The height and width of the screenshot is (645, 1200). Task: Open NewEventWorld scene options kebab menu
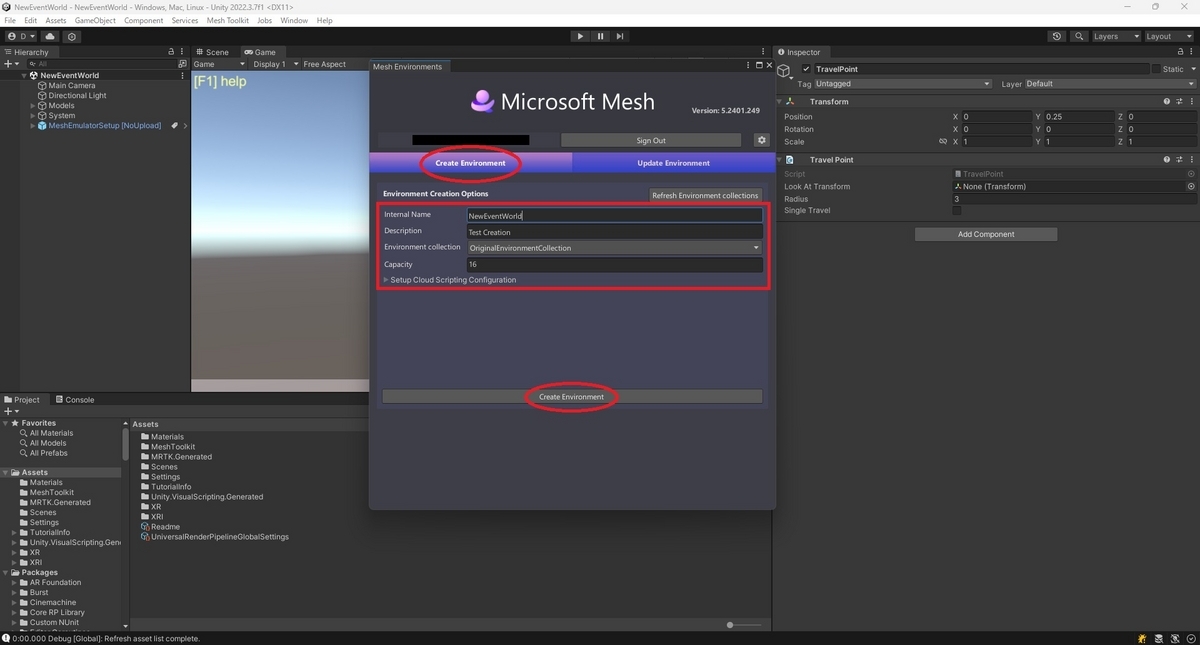pos(182,75)
